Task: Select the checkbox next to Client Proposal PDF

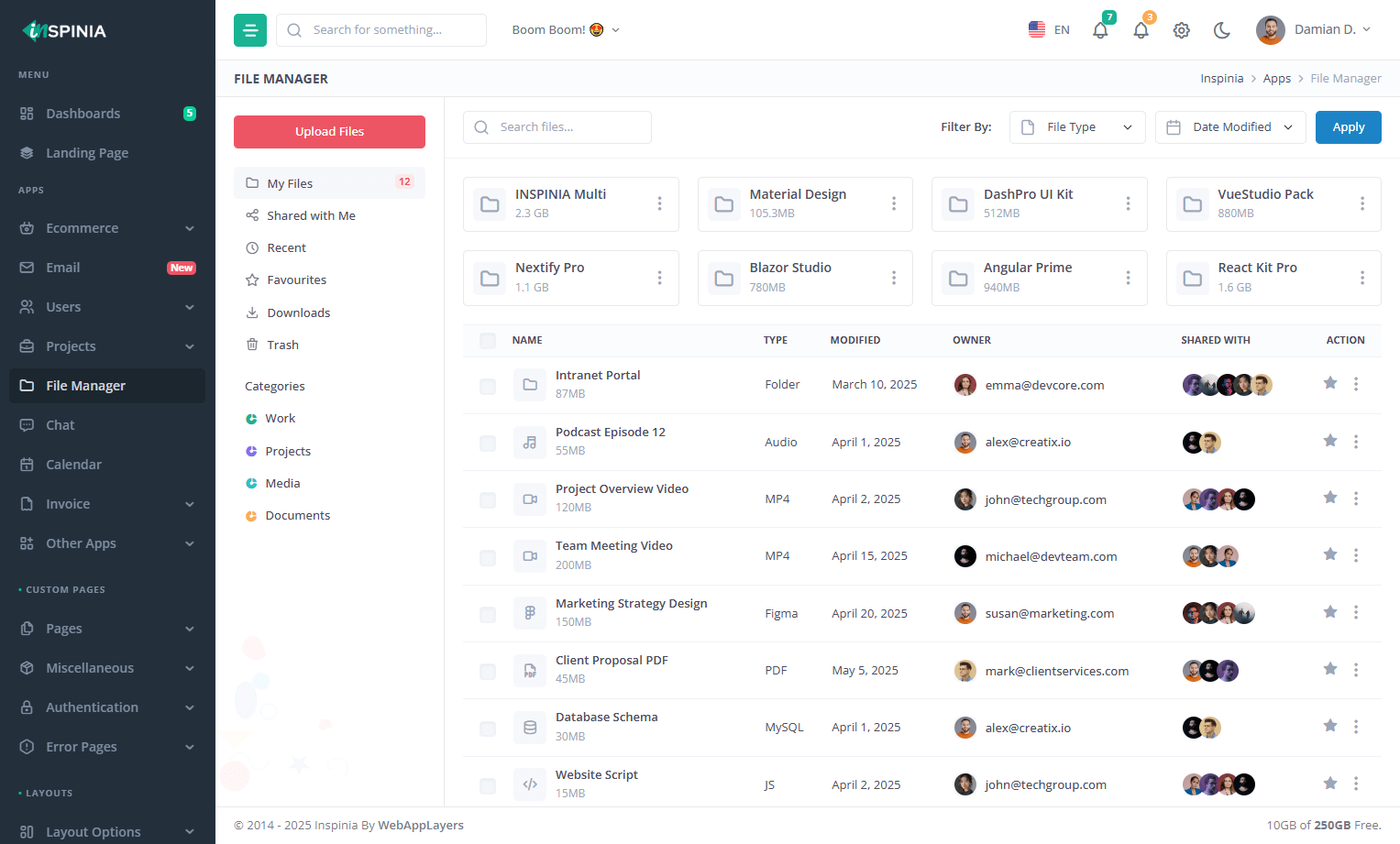Action: [x=487, y=670]
